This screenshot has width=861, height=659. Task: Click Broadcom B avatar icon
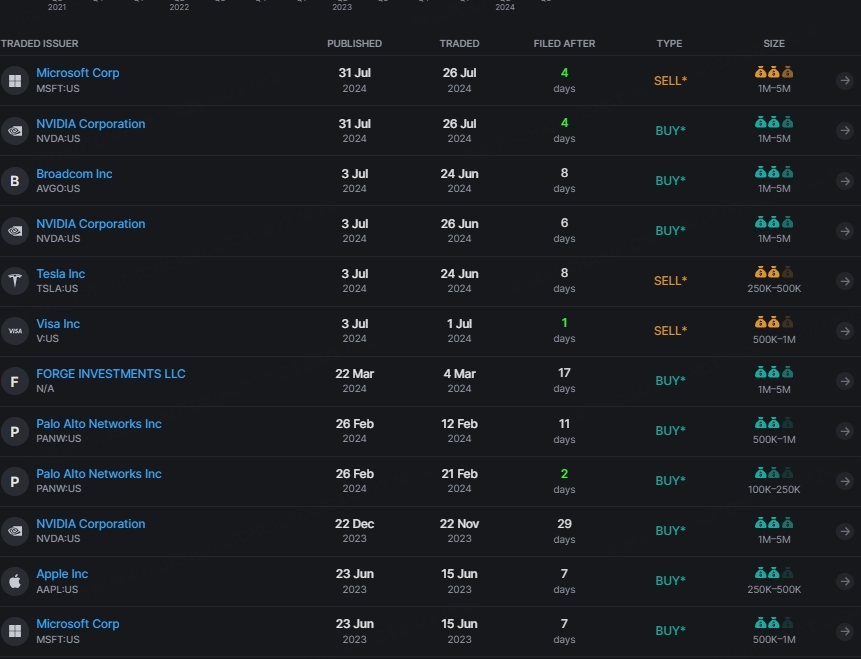click(15, 181)
